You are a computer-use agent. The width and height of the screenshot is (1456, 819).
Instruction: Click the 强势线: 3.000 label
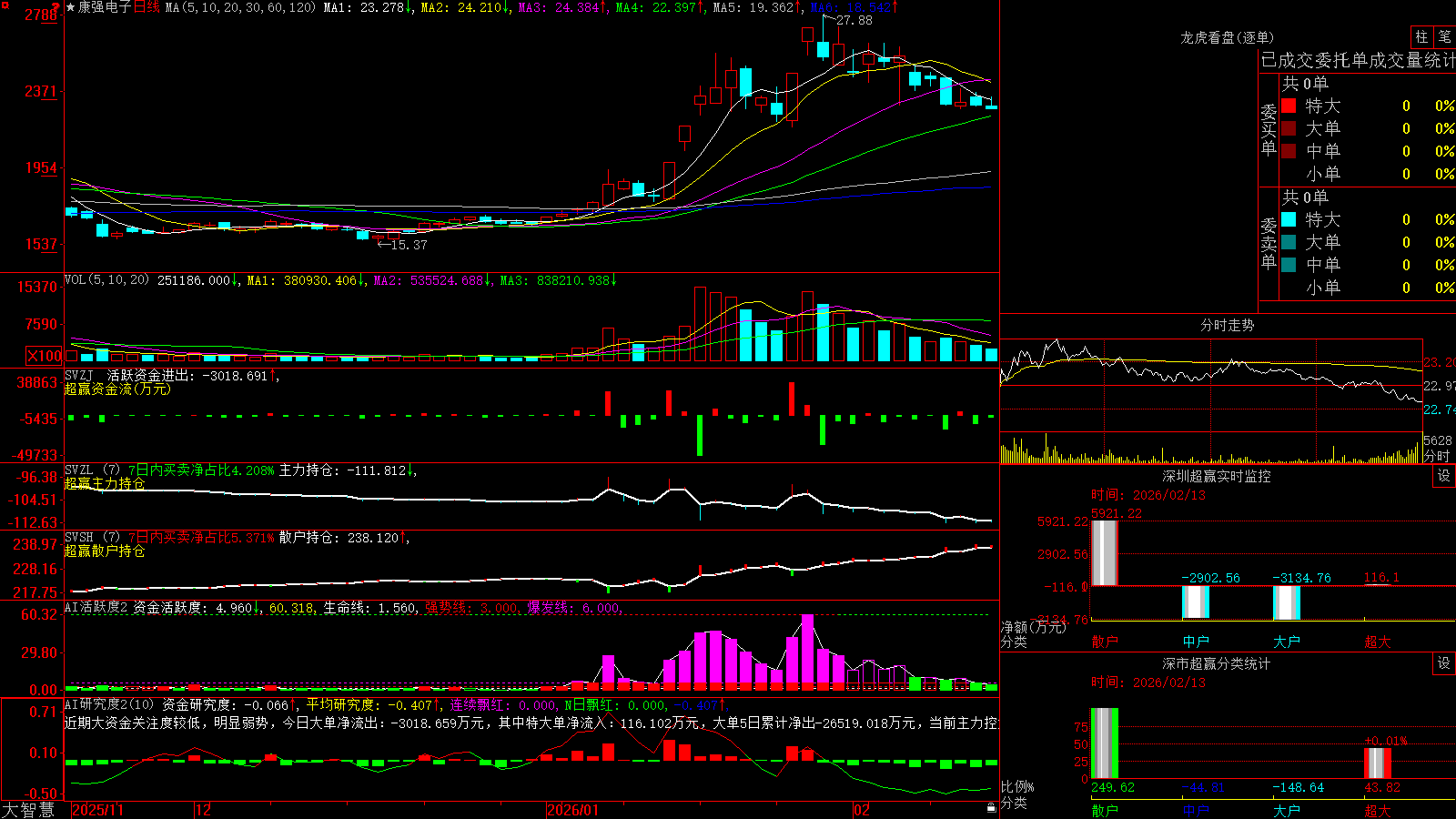click(471, 607)
